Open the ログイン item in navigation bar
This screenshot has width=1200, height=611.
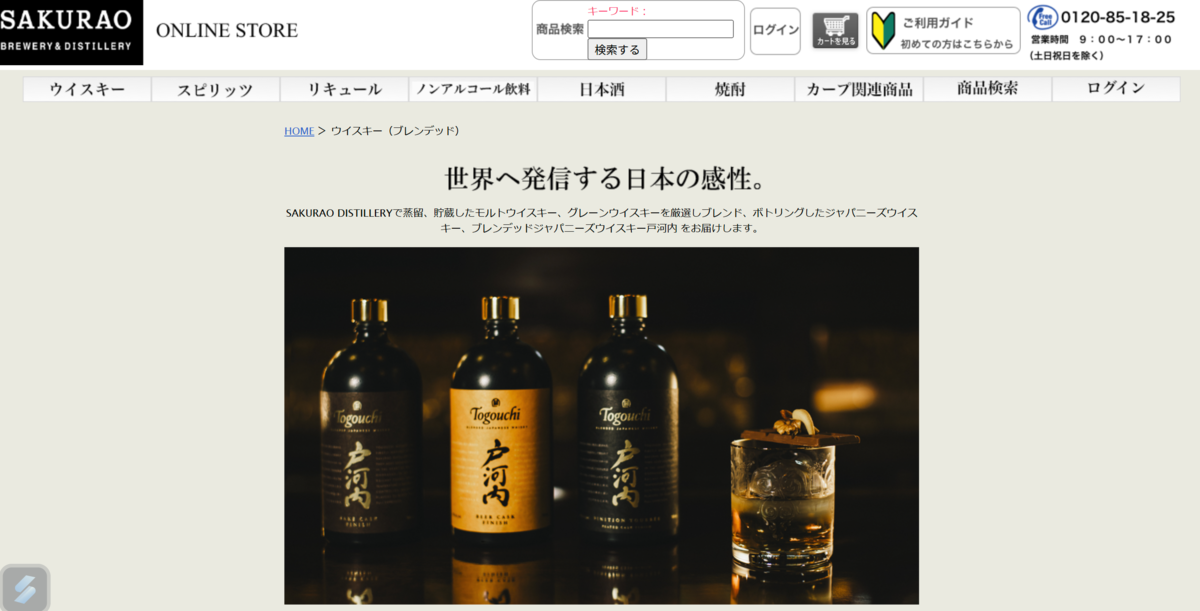click(x=1116, y=89)
